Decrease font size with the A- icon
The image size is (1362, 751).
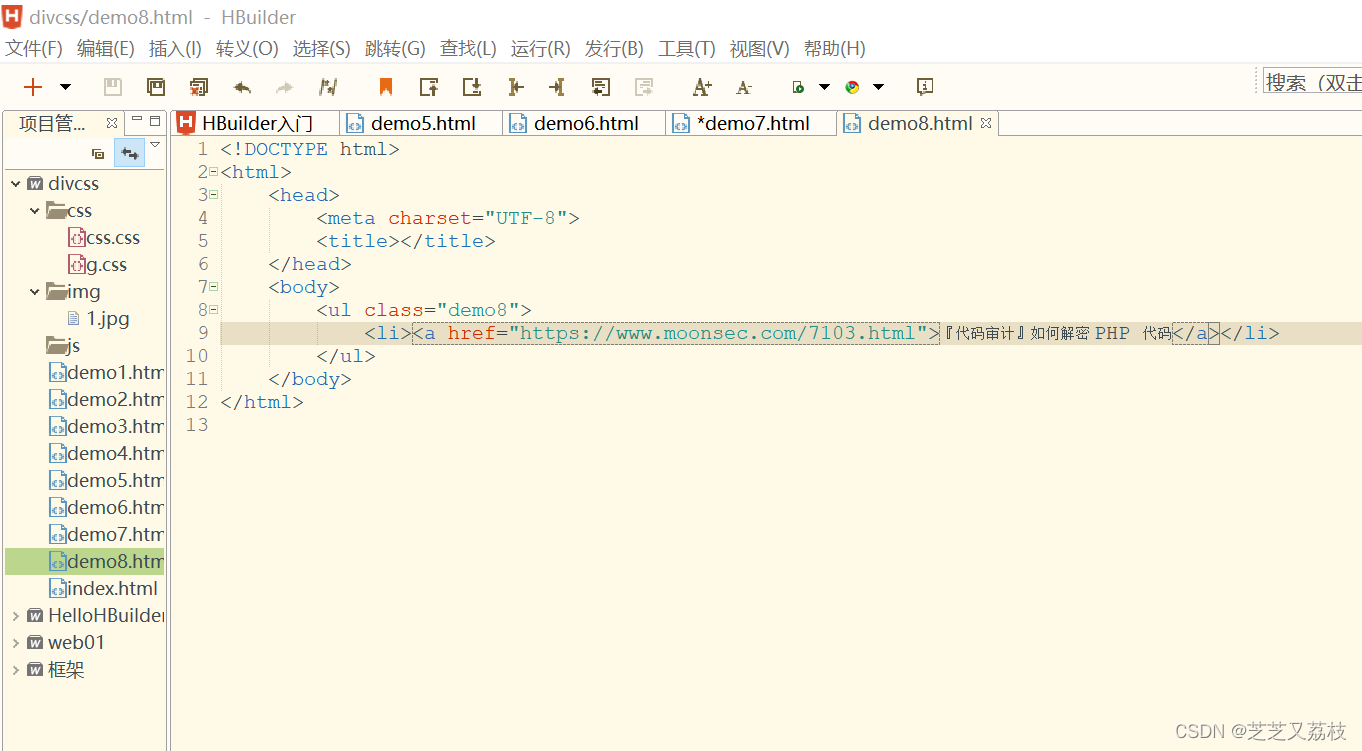coord(743,87)
